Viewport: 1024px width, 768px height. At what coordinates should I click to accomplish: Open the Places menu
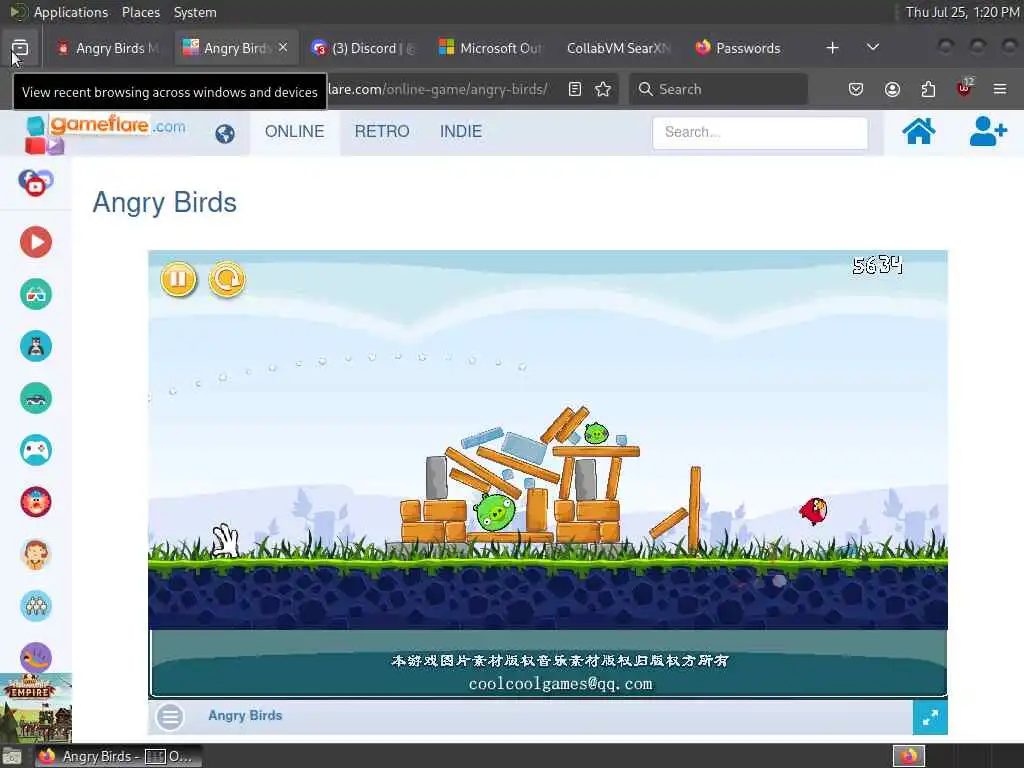coord(140,12)
